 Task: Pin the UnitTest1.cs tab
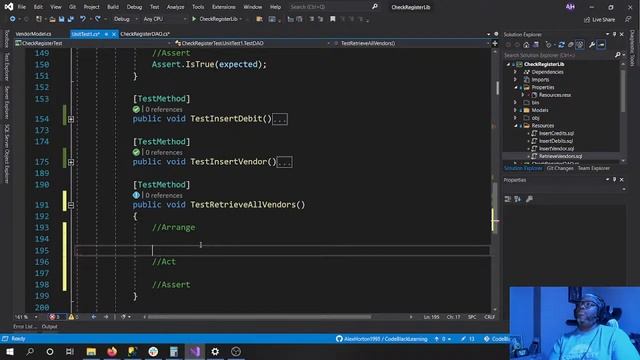[x=106, y=34]
